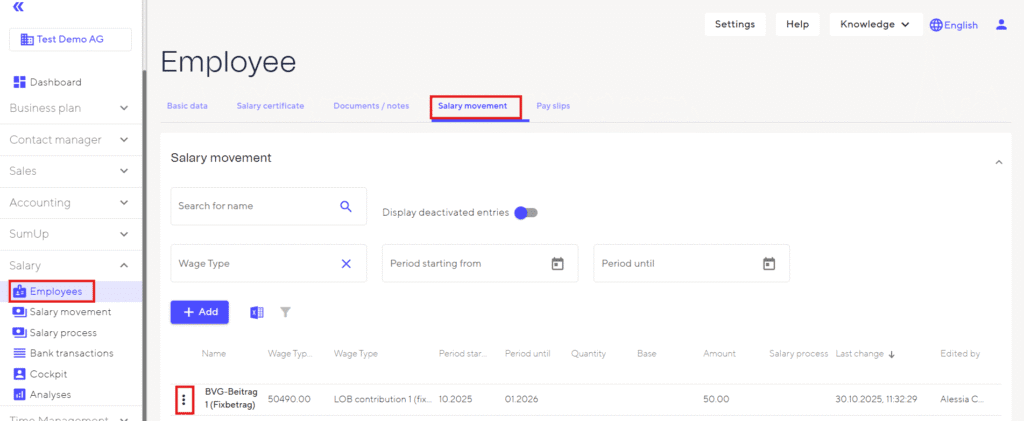
Task: Switch to the Pay slips tab
Action: tap(553, 106)
